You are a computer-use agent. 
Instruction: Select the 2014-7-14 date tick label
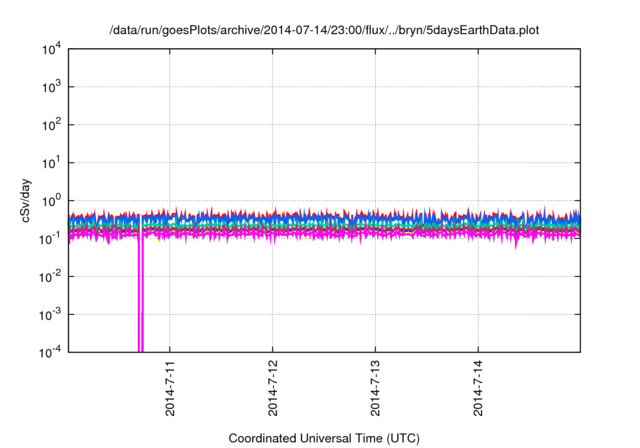pyautogui.click(x=478, y=388)
